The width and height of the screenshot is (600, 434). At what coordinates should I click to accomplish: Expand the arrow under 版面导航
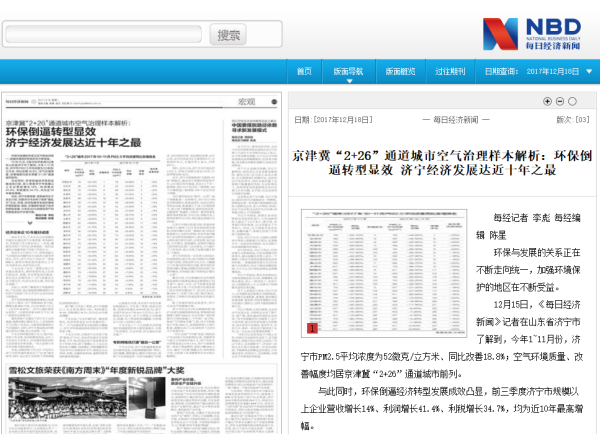[x=348, y=83]
